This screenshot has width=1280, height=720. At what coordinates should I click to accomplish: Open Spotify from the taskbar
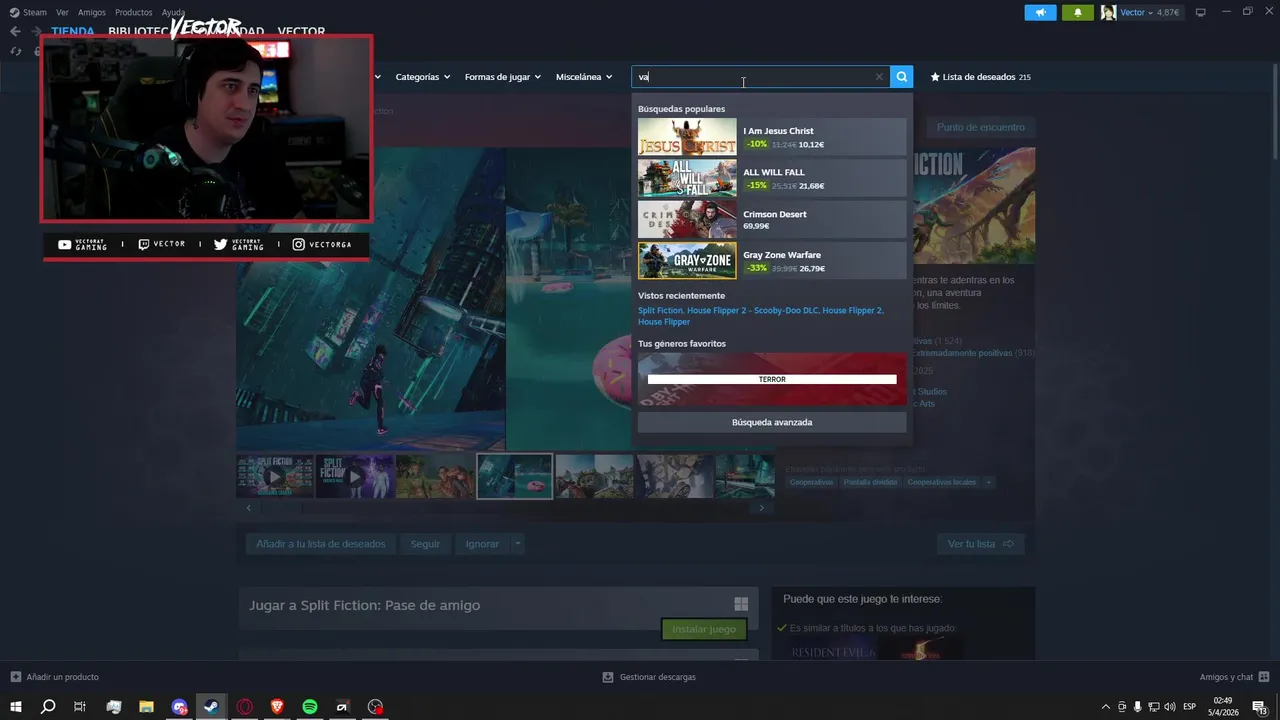coord(310,706)
